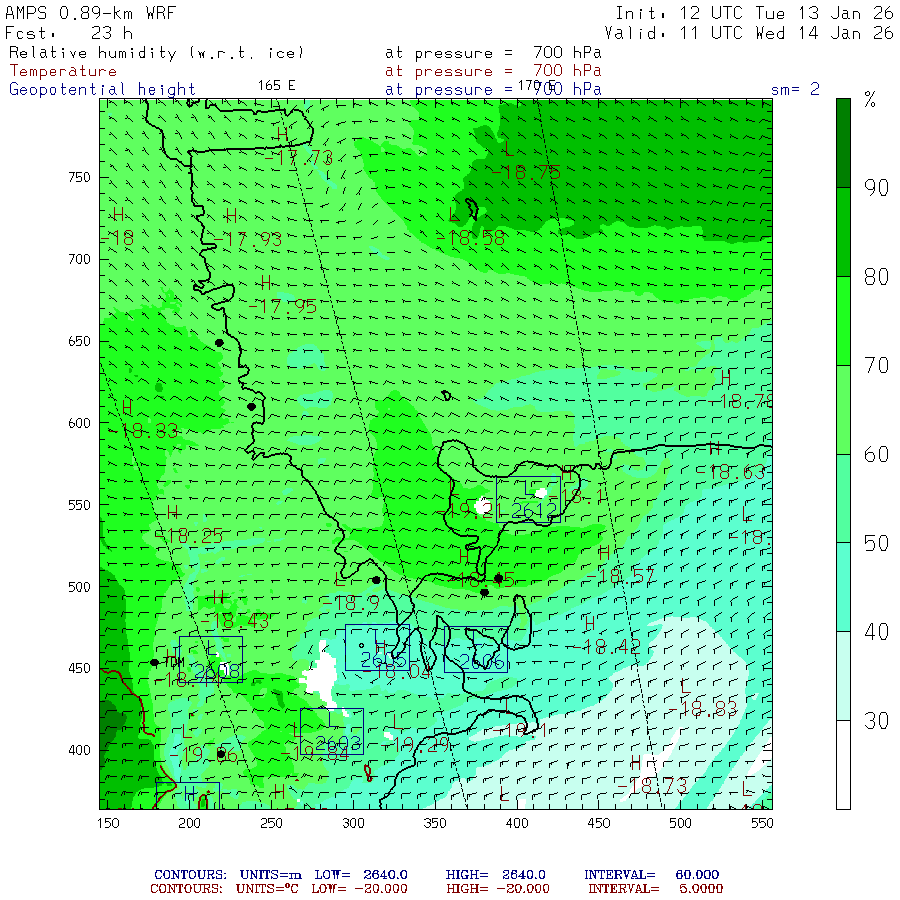This screenshot has width=900, height=900.
Task: Click the '-18.25' temperature value
Action: point(189,536)
